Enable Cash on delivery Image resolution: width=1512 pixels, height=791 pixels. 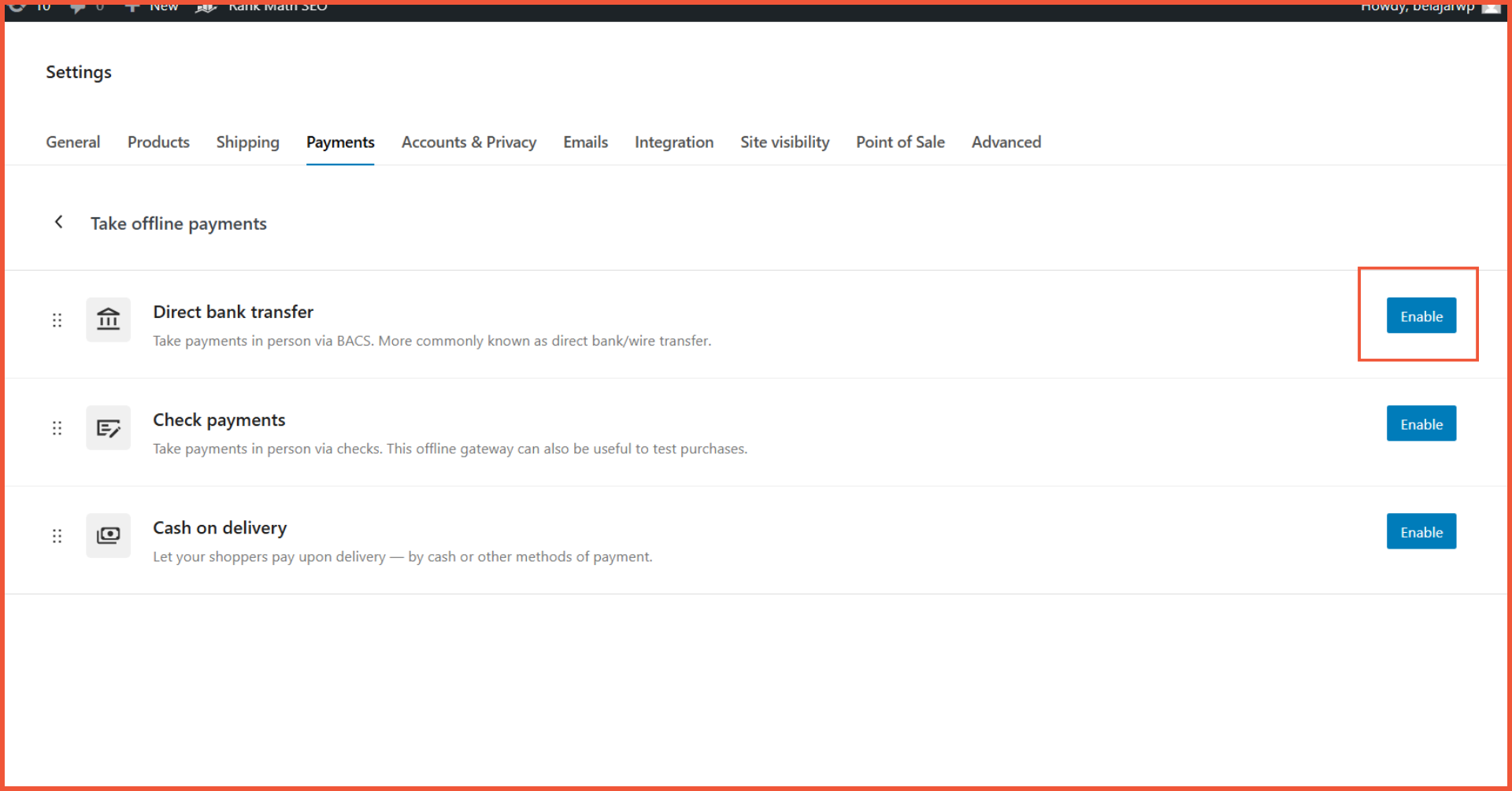[1421, 531]
